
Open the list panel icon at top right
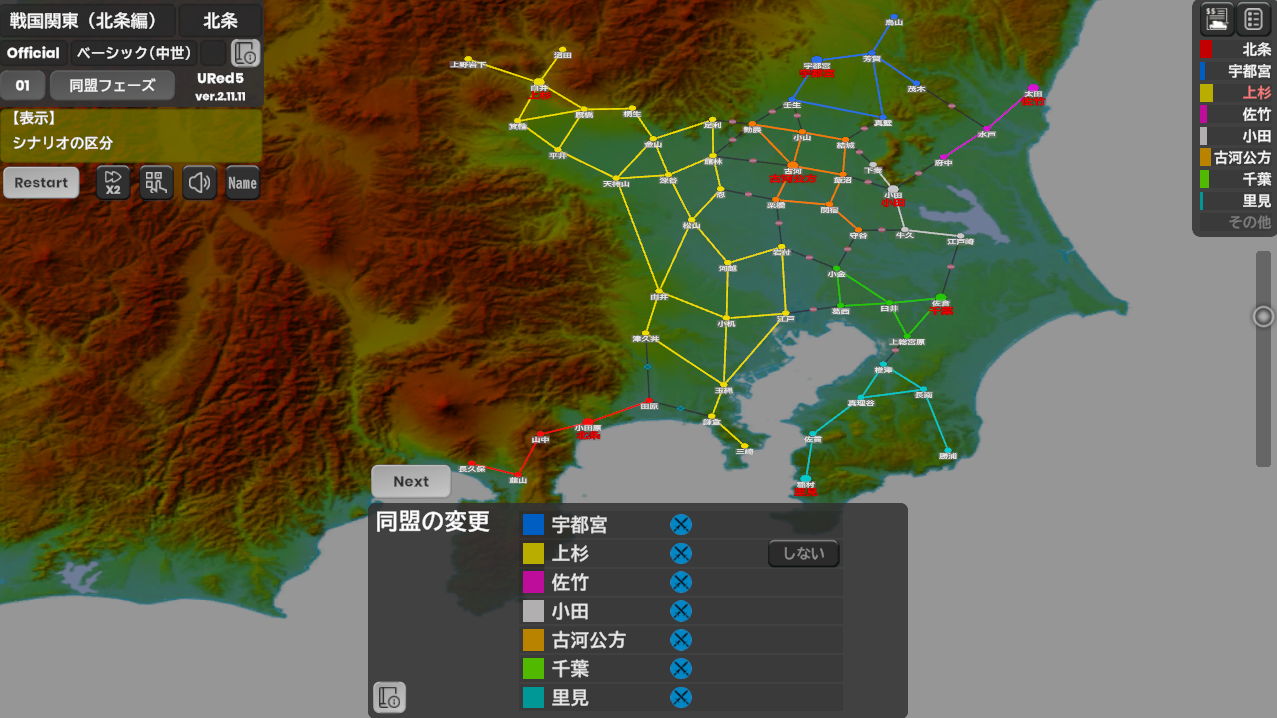tap(1254, 18)
